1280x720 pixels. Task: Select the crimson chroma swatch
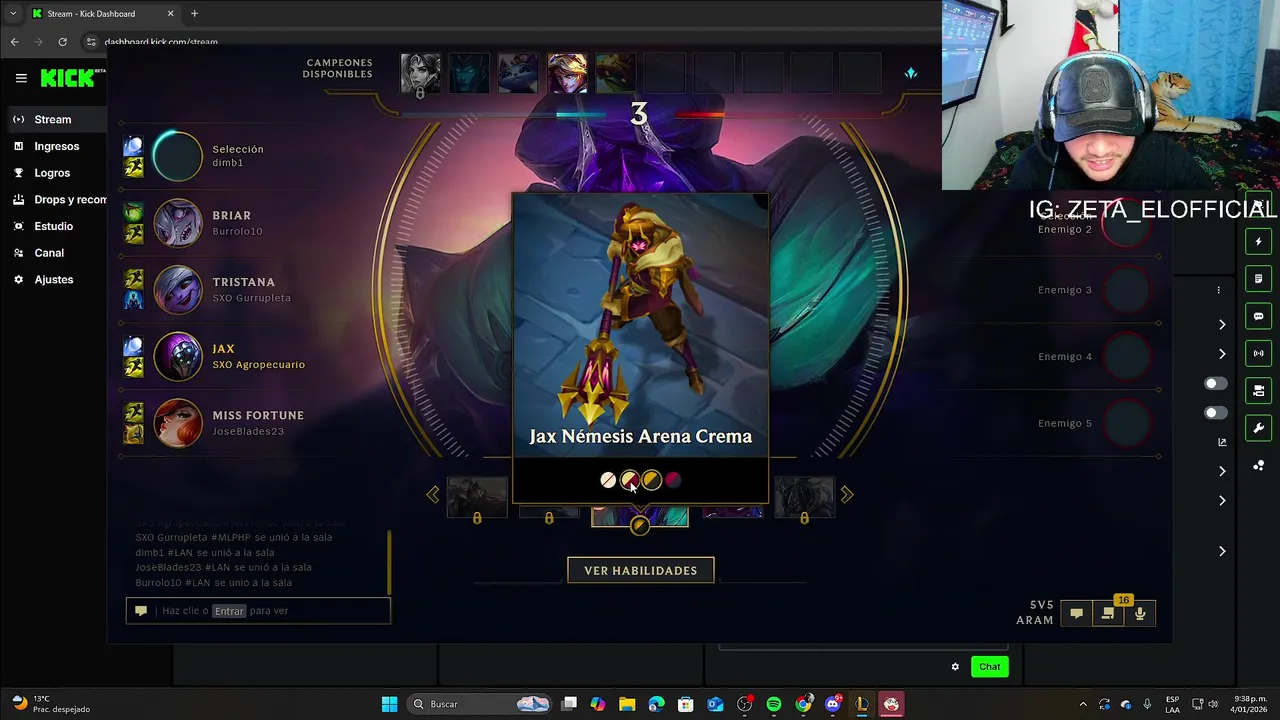coord(673,481)
